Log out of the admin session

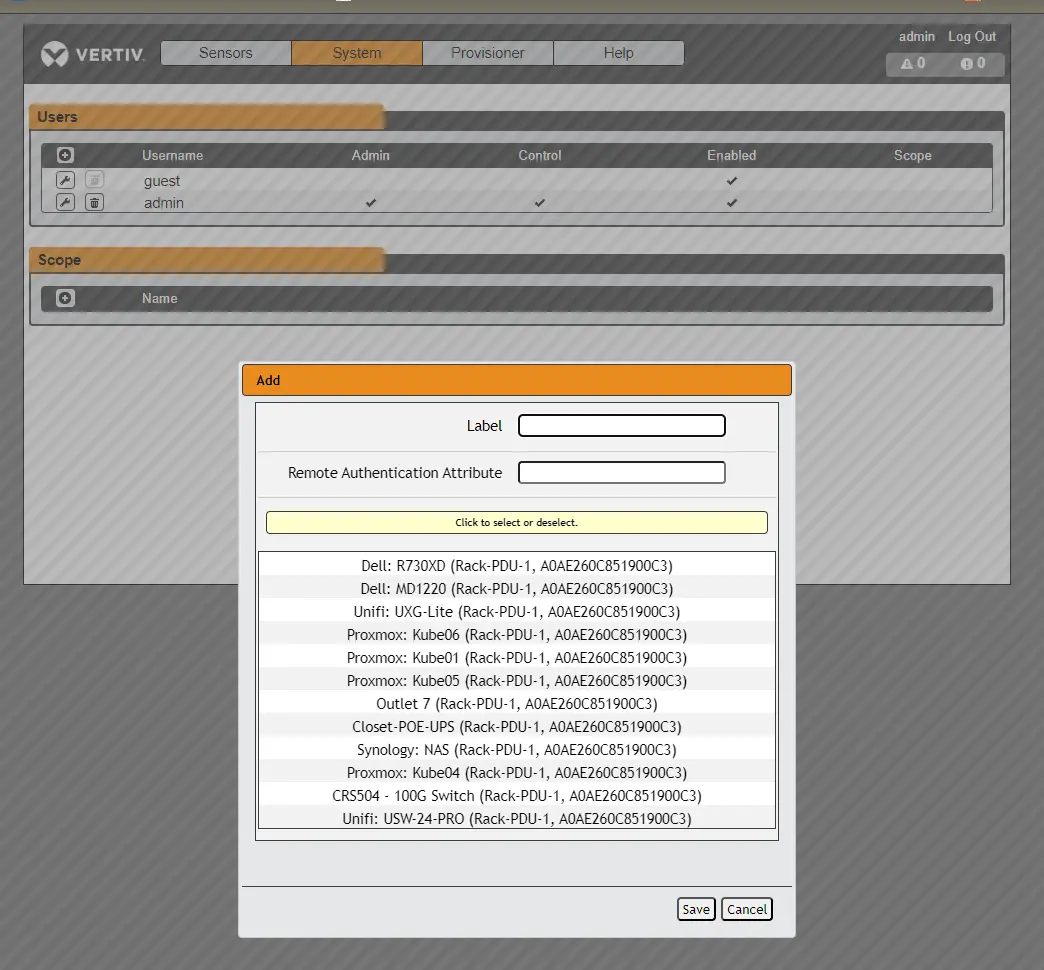click(972, 36)
